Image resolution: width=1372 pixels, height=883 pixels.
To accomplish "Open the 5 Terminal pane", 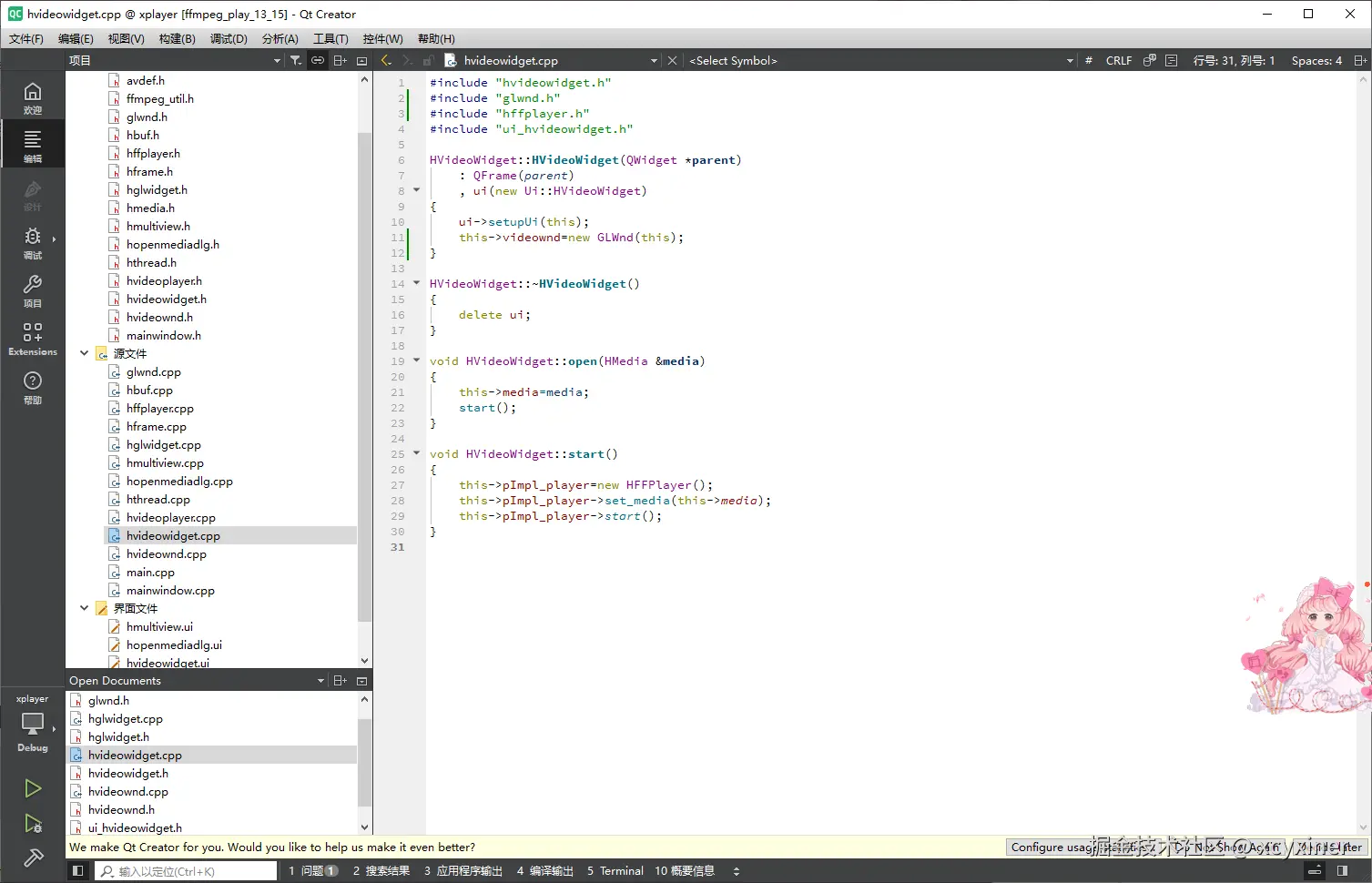I will tap(615, 871).
